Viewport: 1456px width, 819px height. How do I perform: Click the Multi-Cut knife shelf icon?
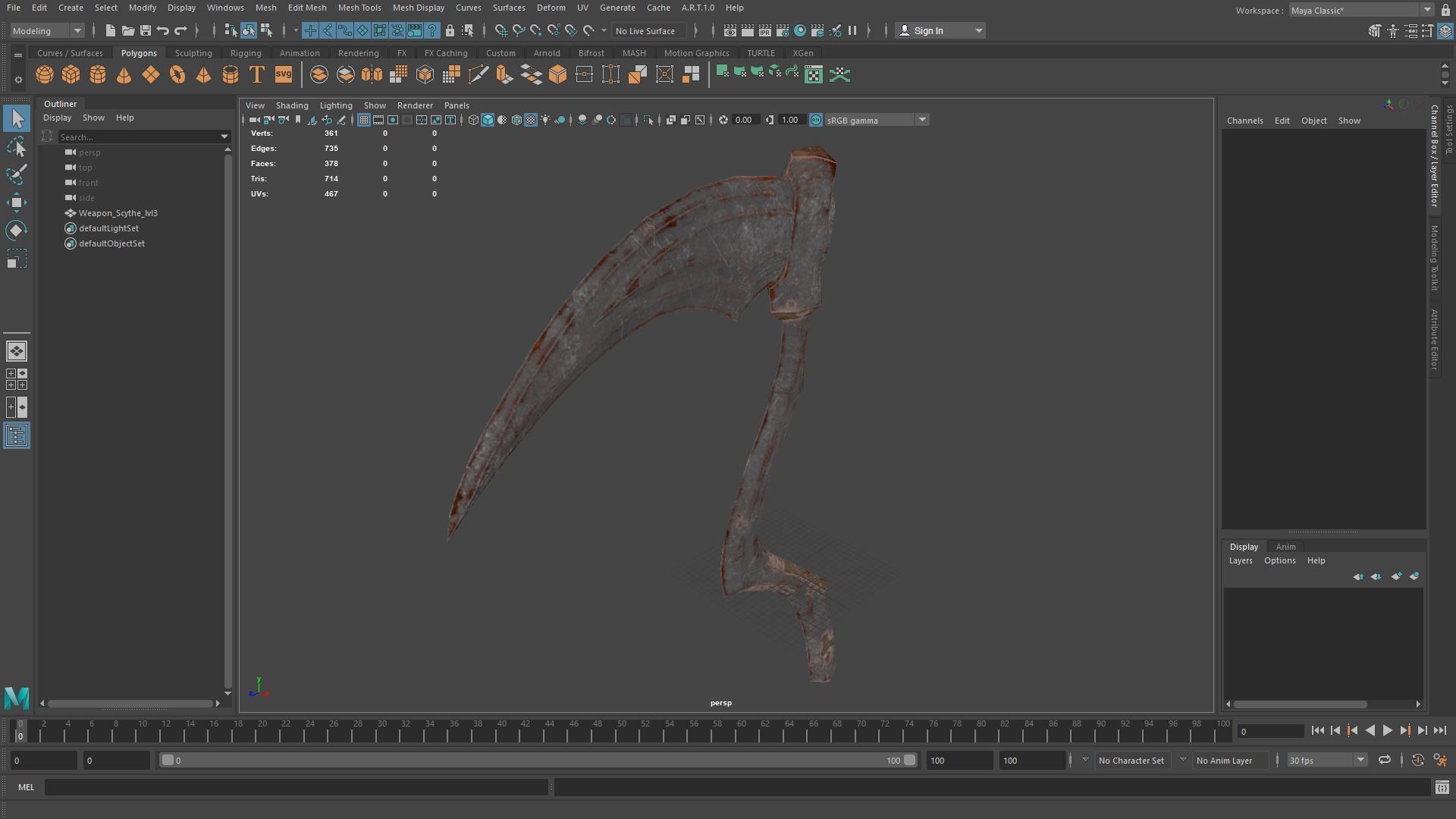tap(478, 74)
